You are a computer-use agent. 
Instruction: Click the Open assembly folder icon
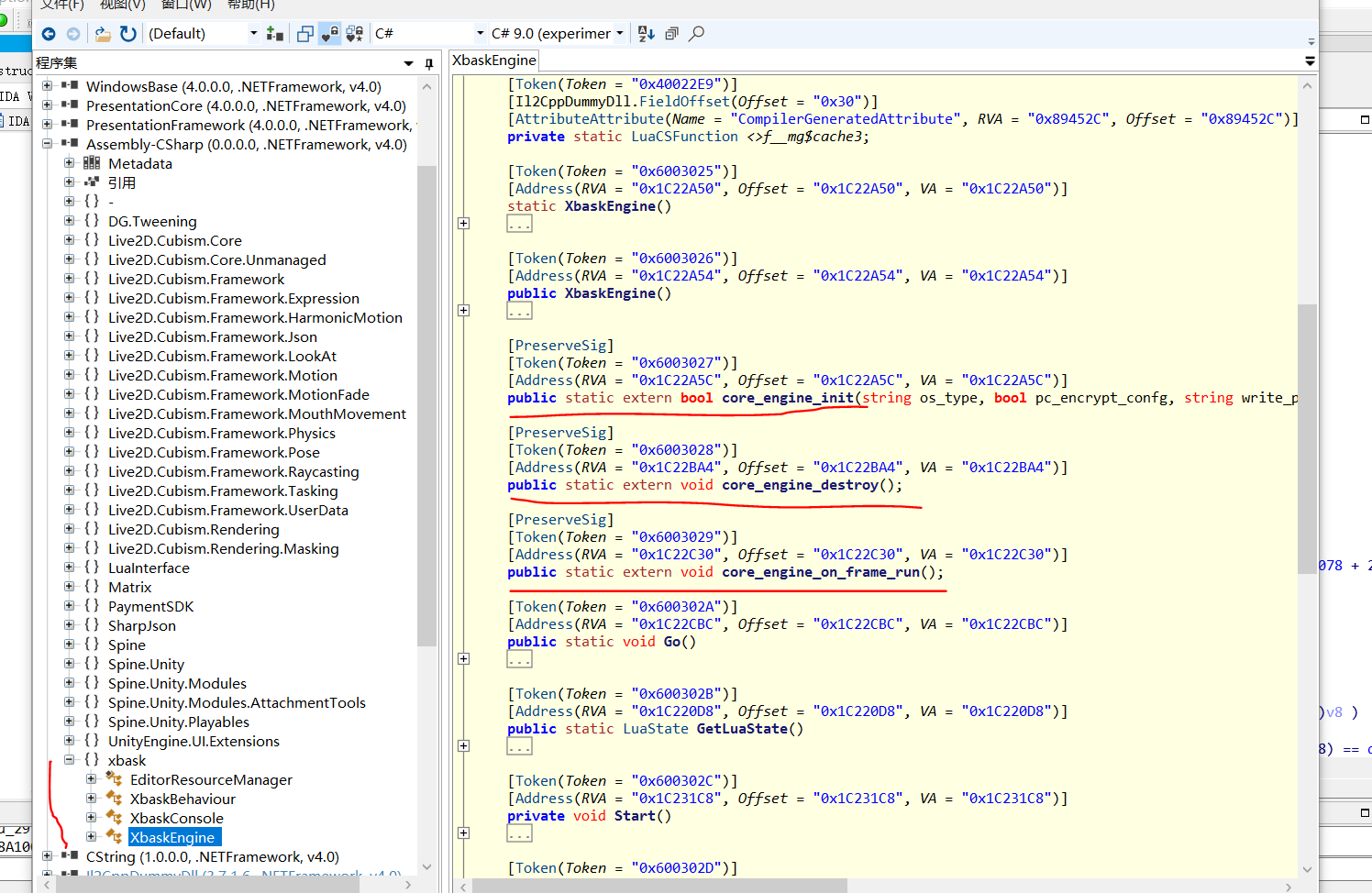click(103, 34)
